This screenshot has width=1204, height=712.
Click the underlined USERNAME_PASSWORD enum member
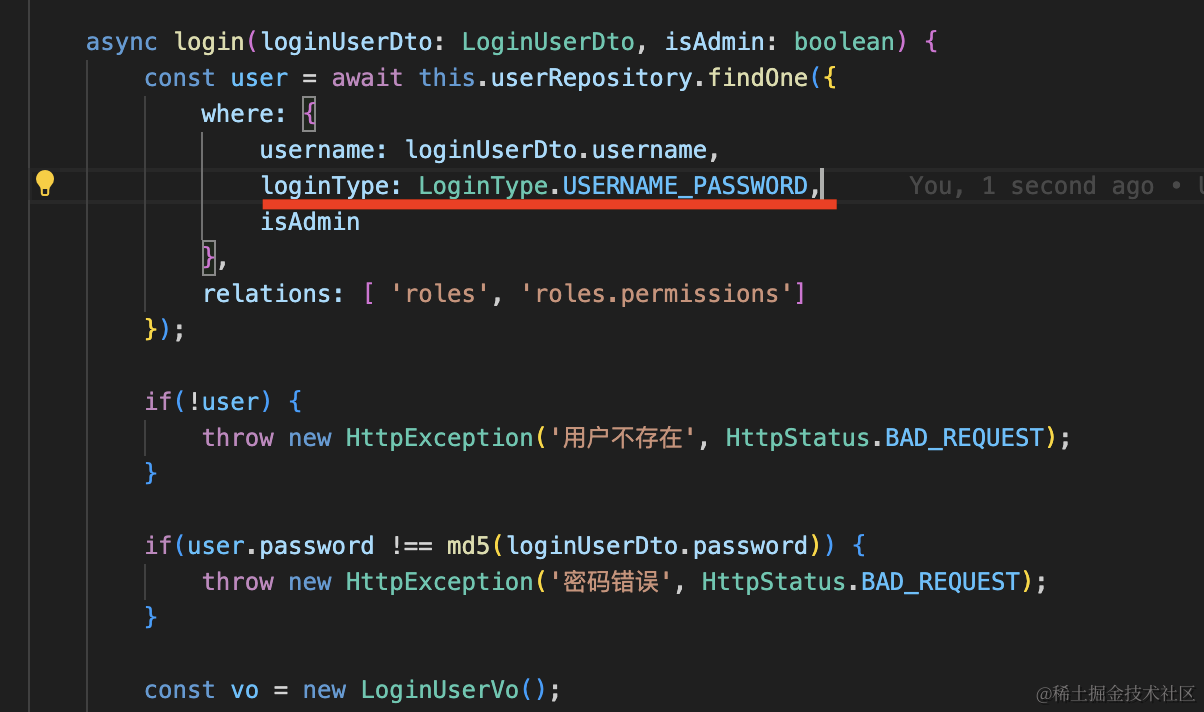click(685, 186)
